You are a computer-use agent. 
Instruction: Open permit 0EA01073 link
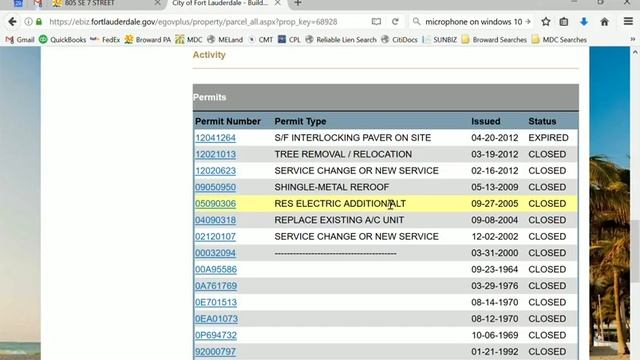click(216, 319)
